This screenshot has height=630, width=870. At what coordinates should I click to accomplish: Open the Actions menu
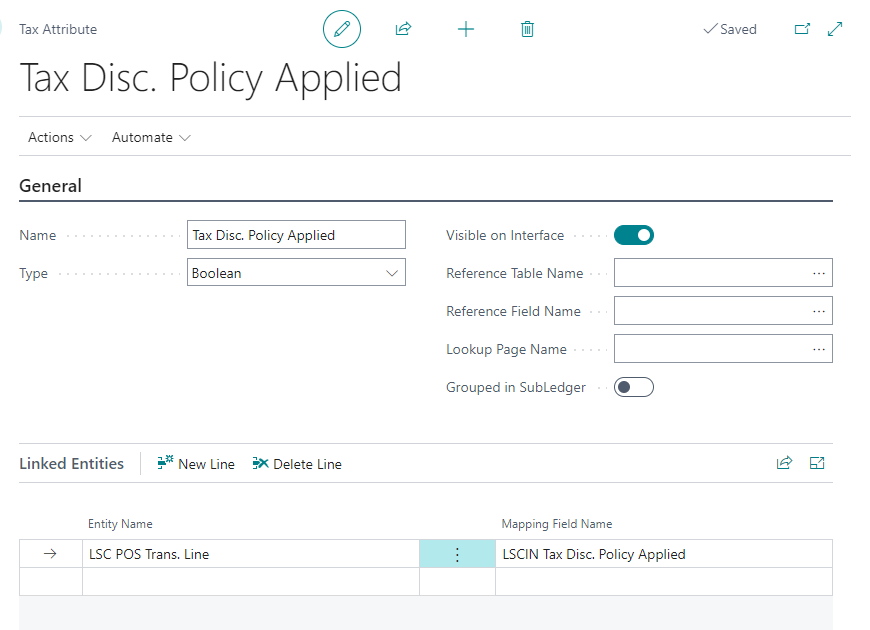pos(59,137)
